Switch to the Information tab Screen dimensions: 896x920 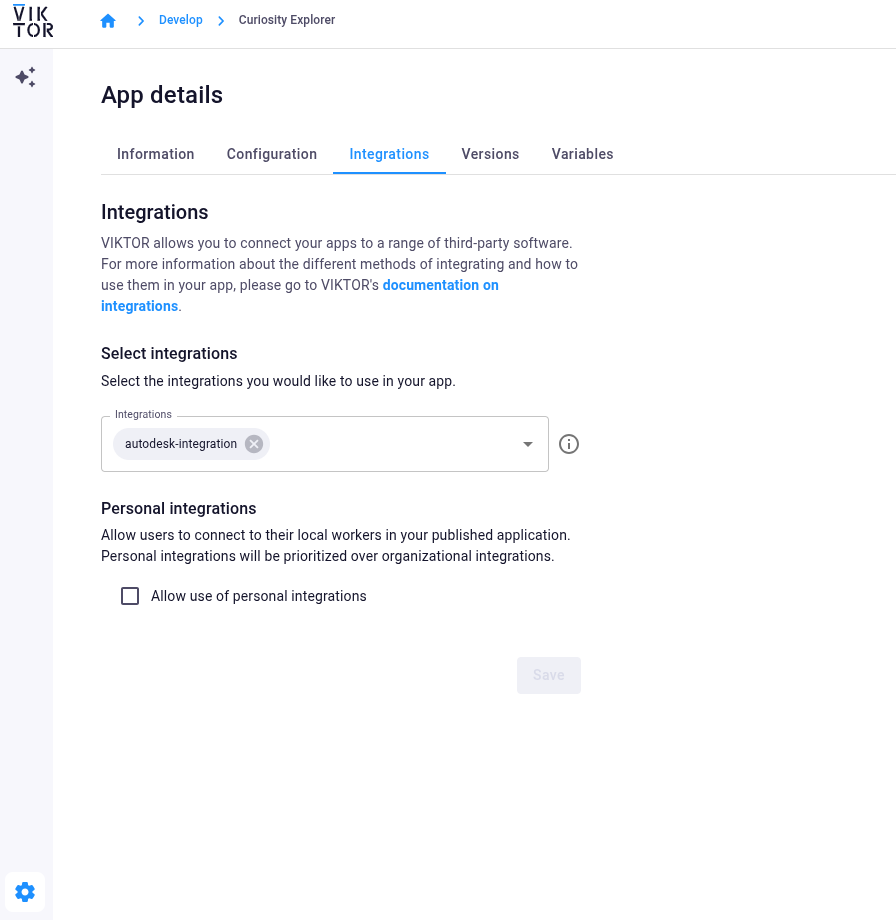pyautogui.click(x=155, y=154)
